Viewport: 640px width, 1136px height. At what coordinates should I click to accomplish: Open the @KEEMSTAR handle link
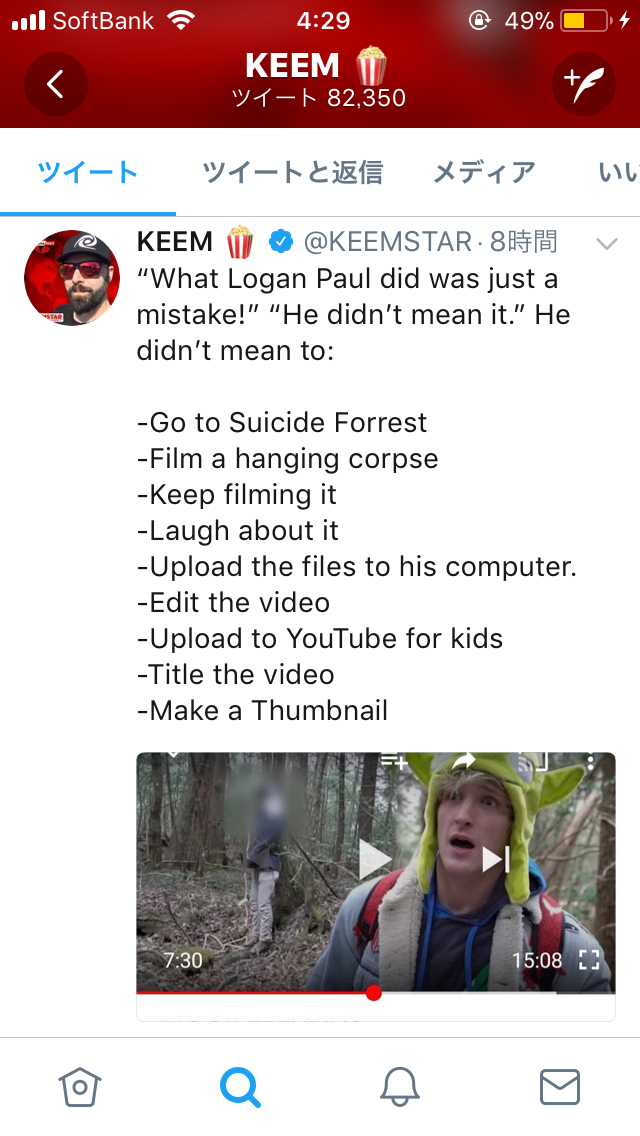(x=388, y=241)
